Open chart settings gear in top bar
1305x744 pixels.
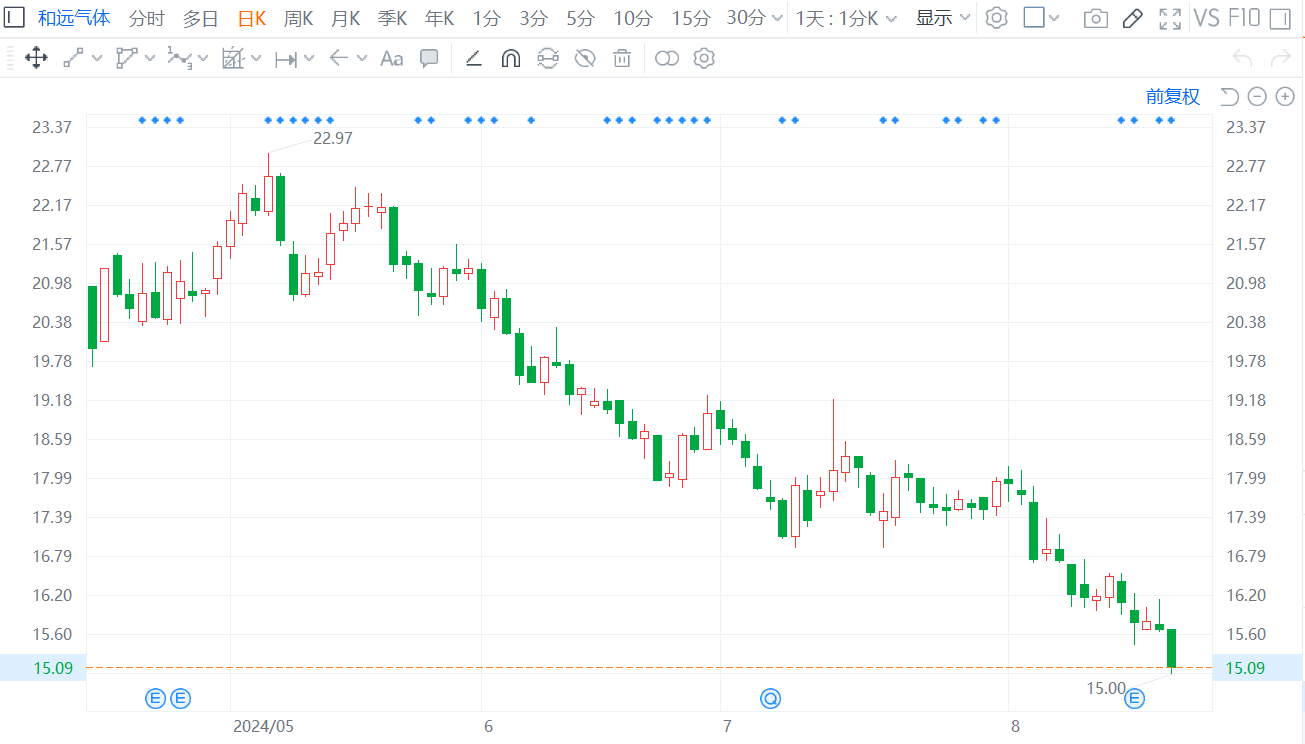point(996,18)
